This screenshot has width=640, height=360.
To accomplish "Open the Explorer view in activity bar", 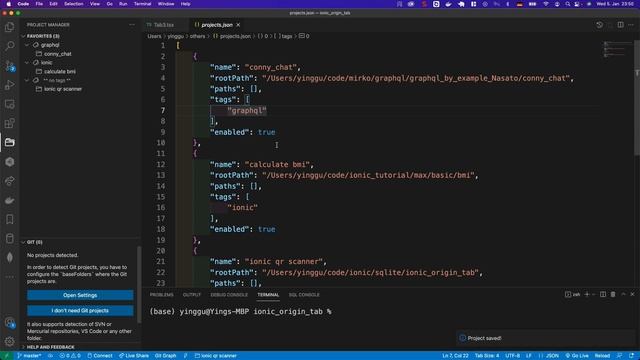I will click(x=9, y=27).
